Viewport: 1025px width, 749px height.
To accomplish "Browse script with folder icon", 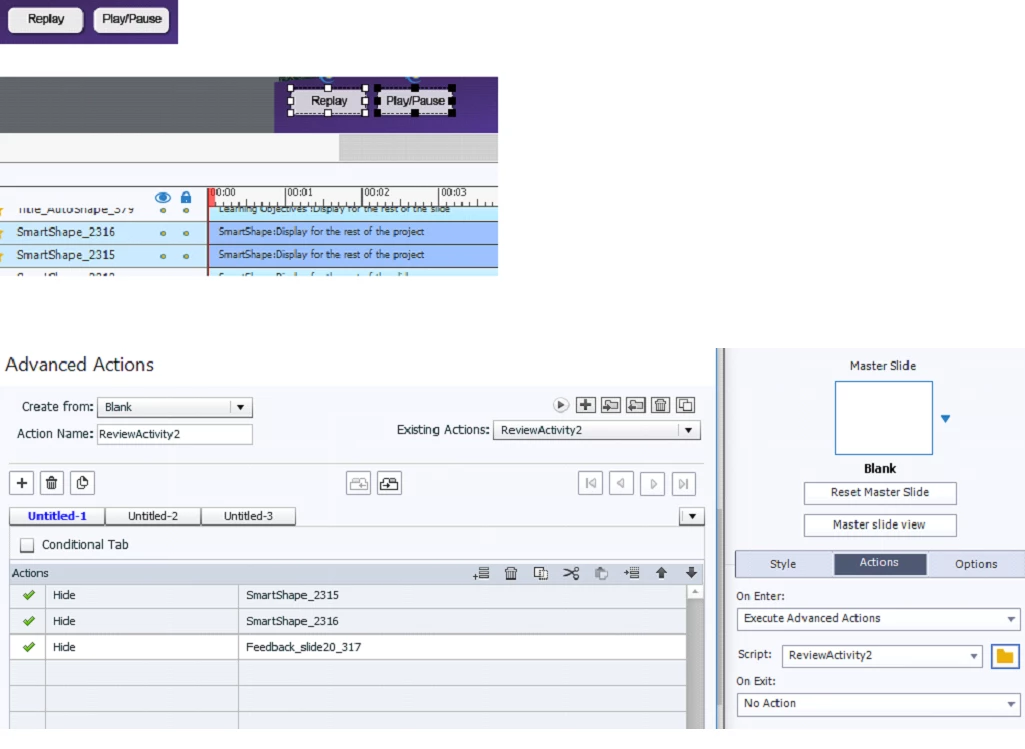I will (1005, 656).
